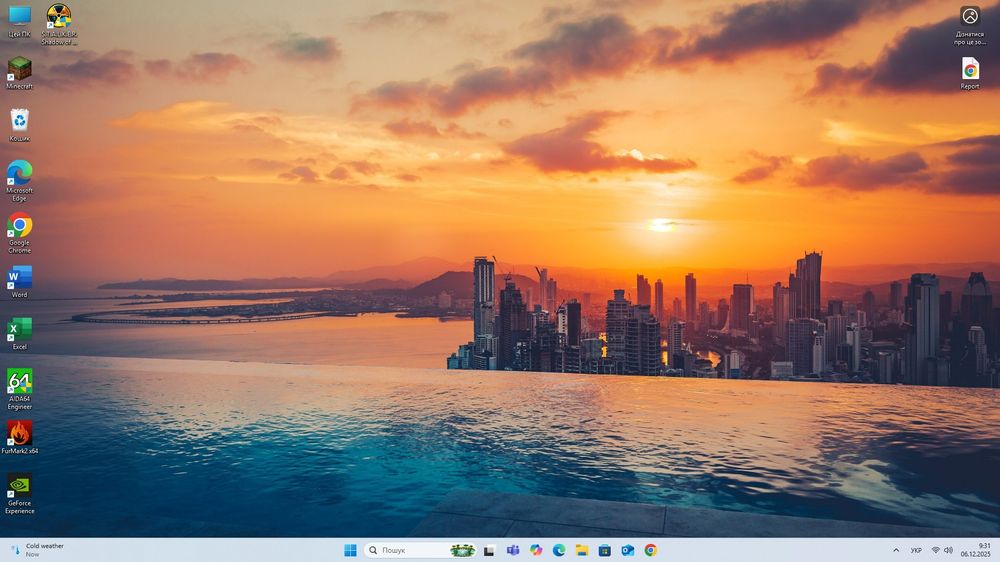1000x562 pixels.
Task: Launch Copilot from the taskbar
Action: tap(536, 550)
